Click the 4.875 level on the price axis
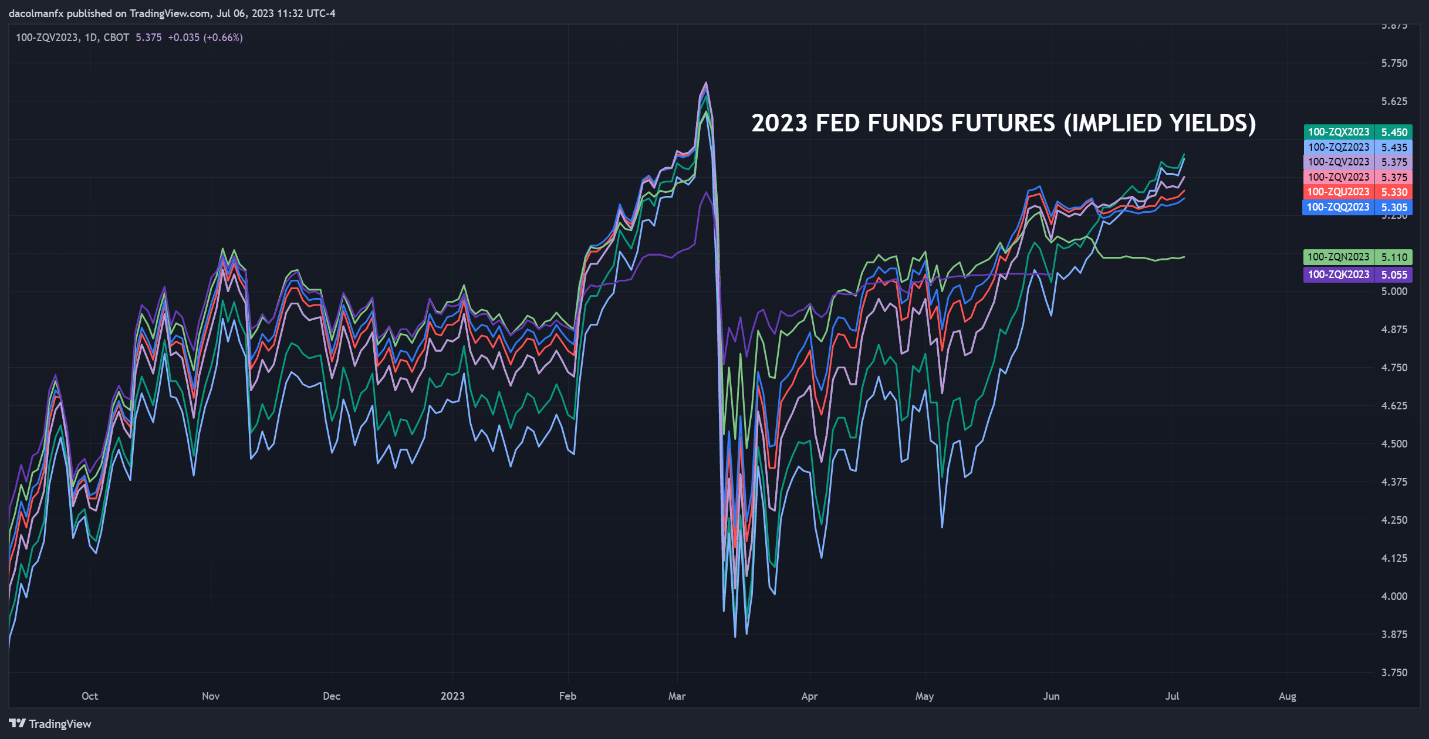 (1393, 330)
